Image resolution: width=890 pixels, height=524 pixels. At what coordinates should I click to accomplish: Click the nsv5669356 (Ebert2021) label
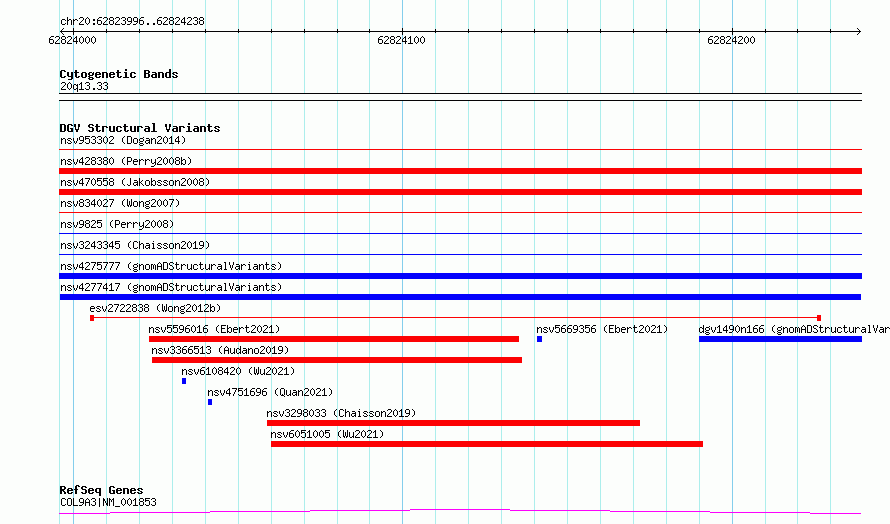[602, 329]
